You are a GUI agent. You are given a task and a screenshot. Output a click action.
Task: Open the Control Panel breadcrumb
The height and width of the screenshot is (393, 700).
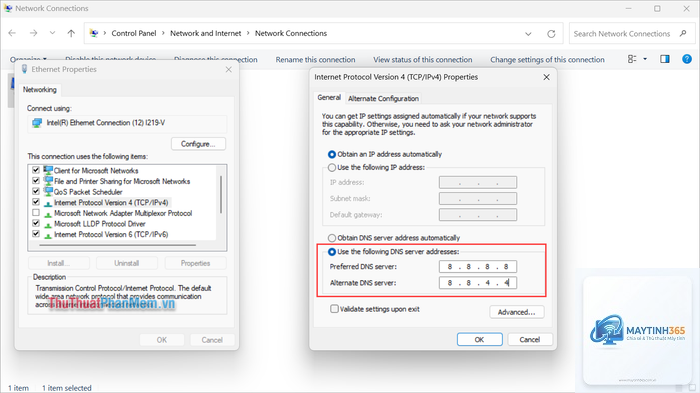click(134, 33)
